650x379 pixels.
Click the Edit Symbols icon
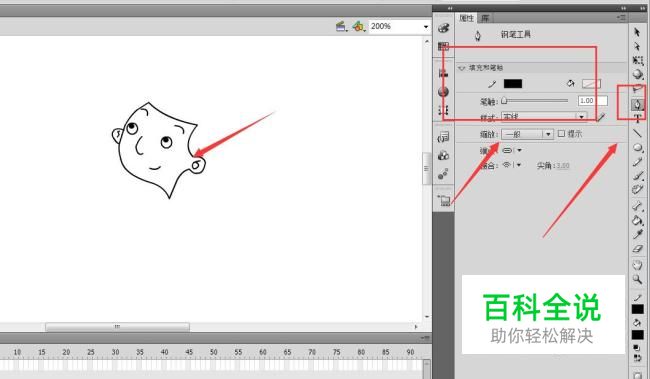(x=358, y=27)
